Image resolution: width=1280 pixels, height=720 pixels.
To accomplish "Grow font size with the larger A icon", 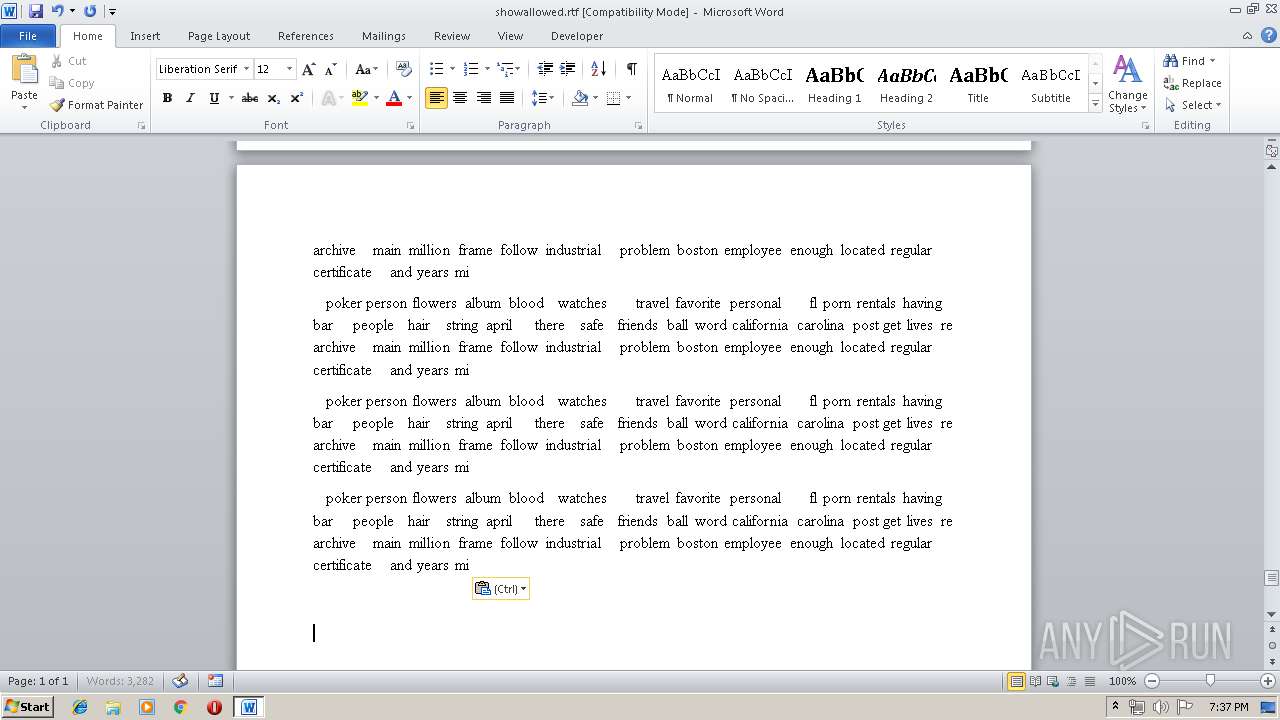I will [309, 69].
